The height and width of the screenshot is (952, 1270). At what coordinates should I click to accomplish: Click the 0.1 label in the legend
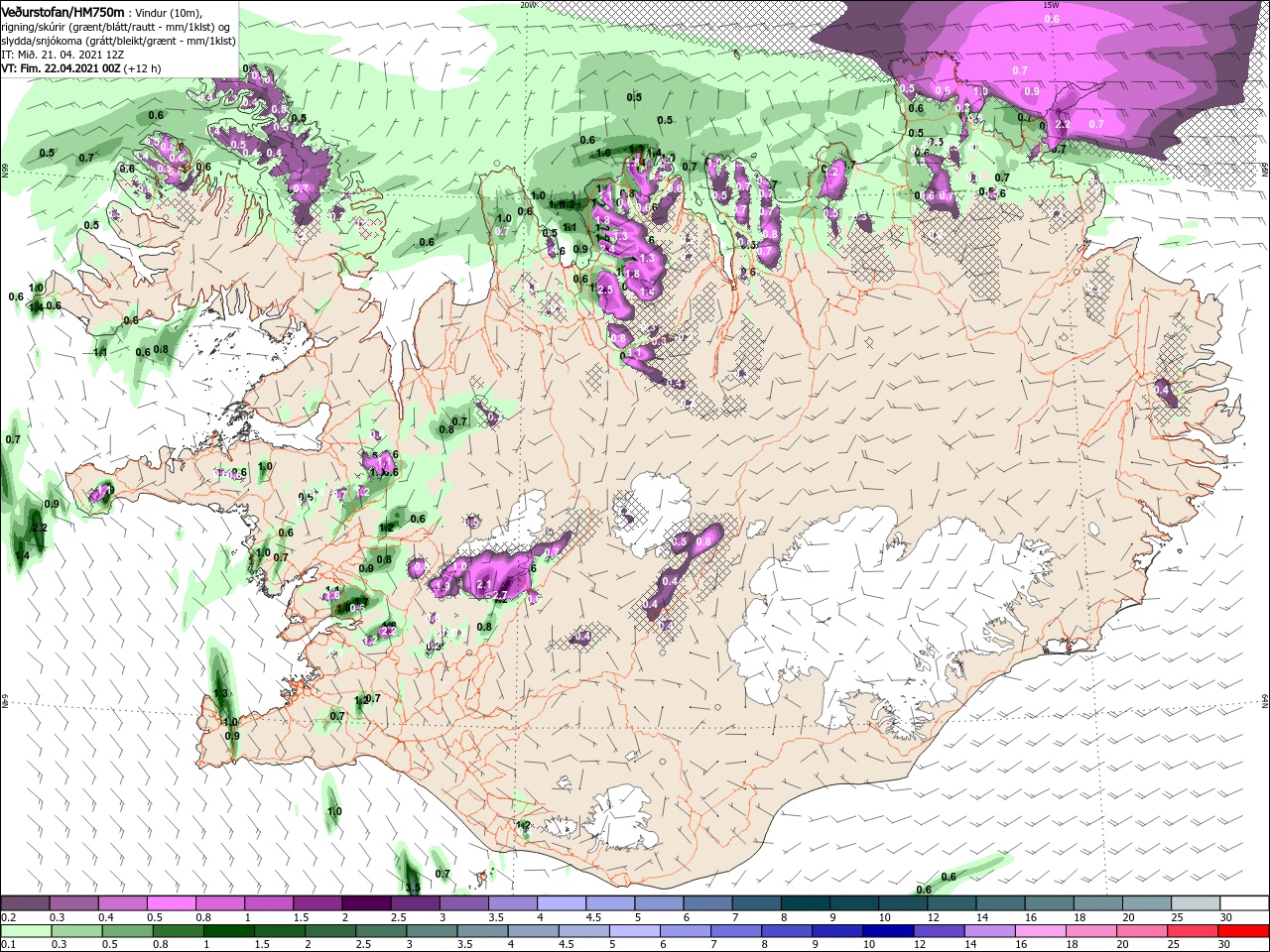point(8,945)
